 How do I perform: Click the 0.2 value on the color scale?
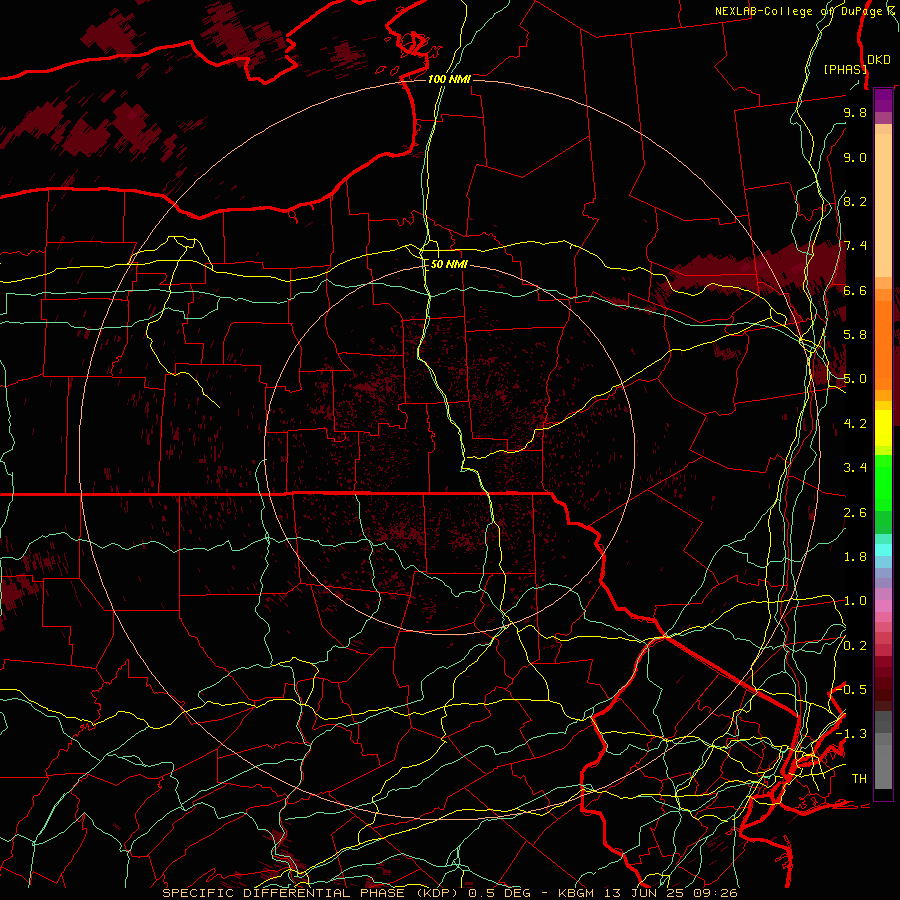point(855,646)
